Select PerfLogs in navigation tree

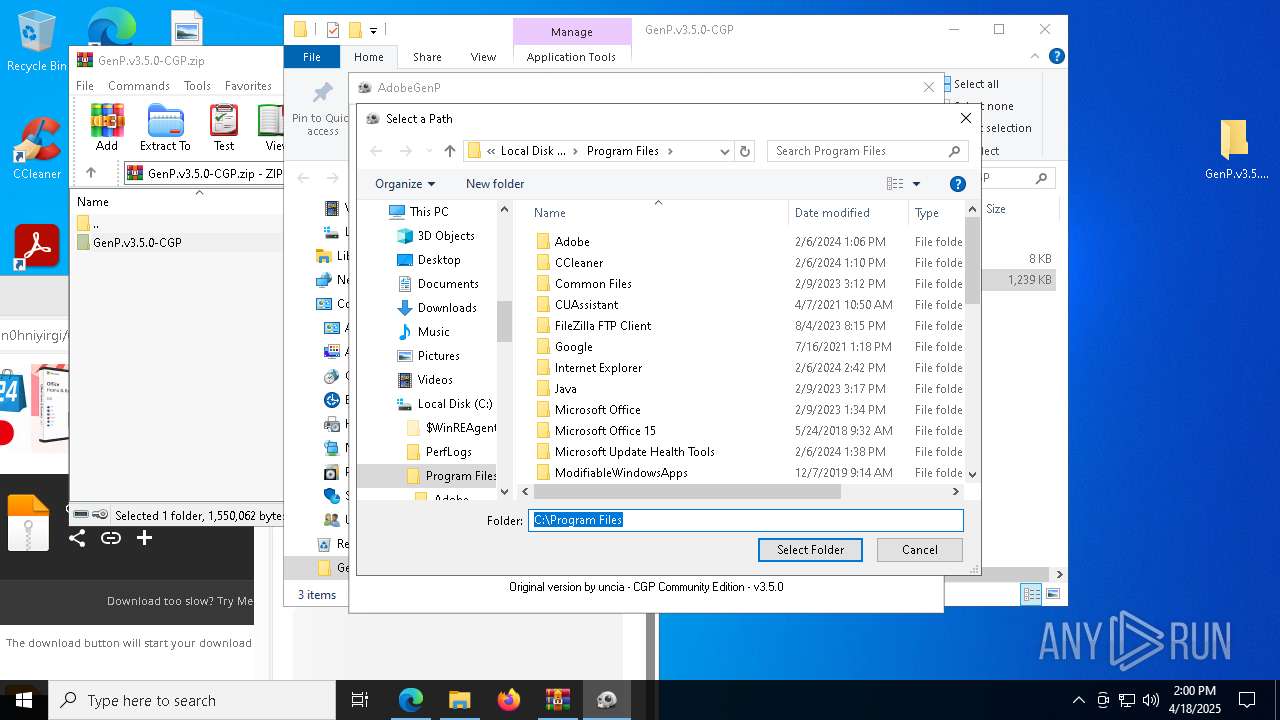click(x=448, y=452)
